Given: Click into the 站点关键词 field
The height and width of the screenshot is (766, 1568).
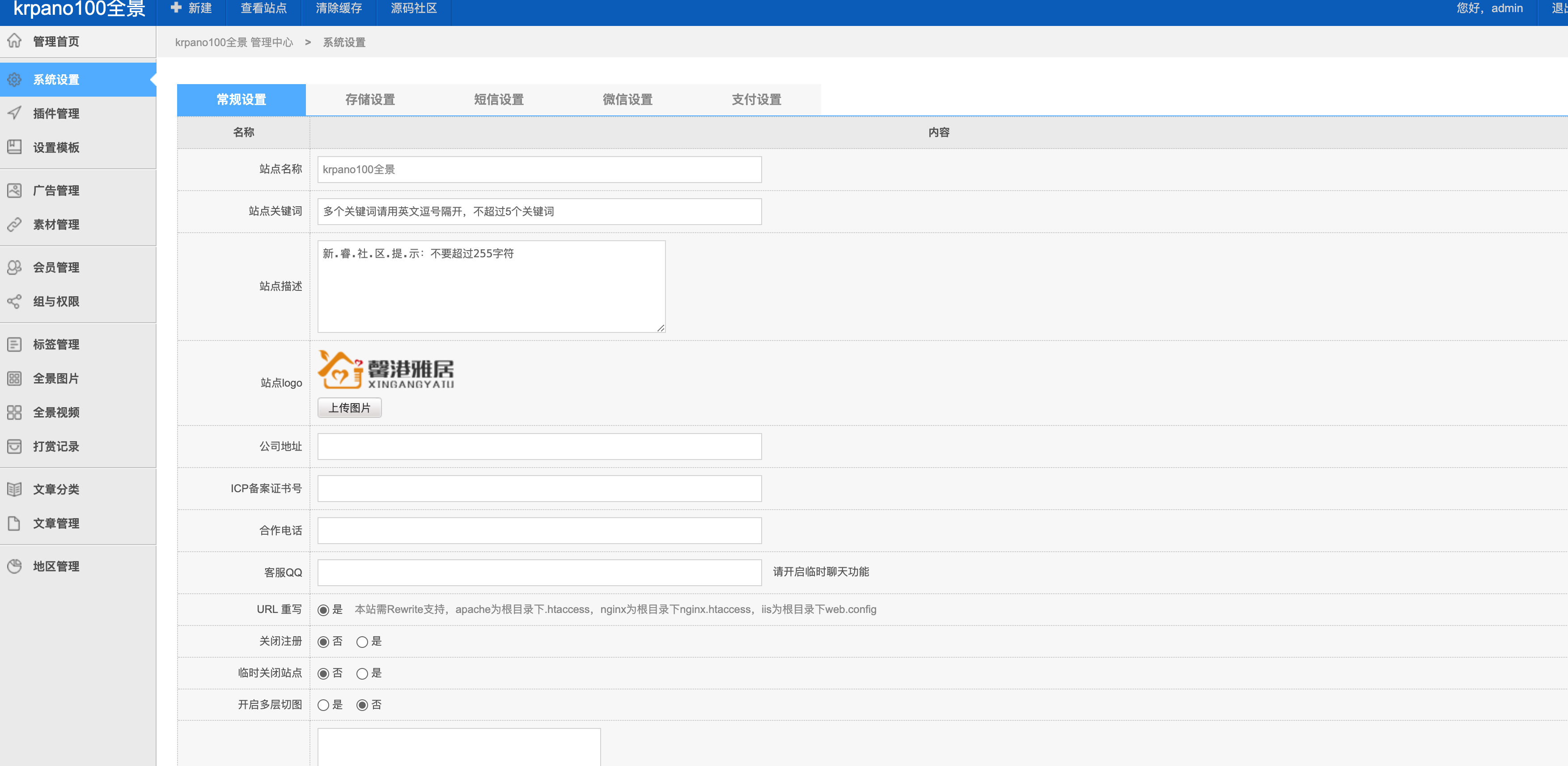Looking at the screenshot, I should click(x=539, y=211).
